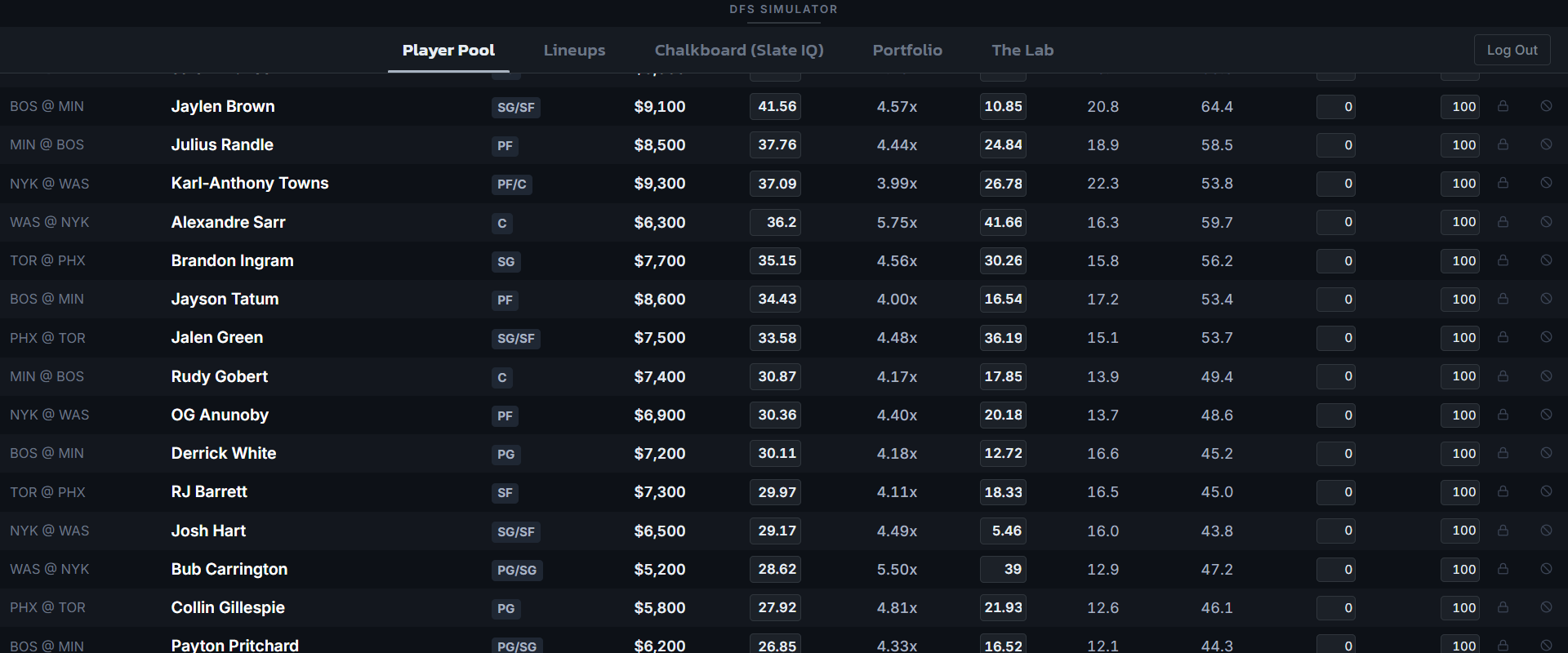This screenshot has height=653, width=1568.
Task: Exclude Collin Gillespie from lineups
Action: point(1546,607)
